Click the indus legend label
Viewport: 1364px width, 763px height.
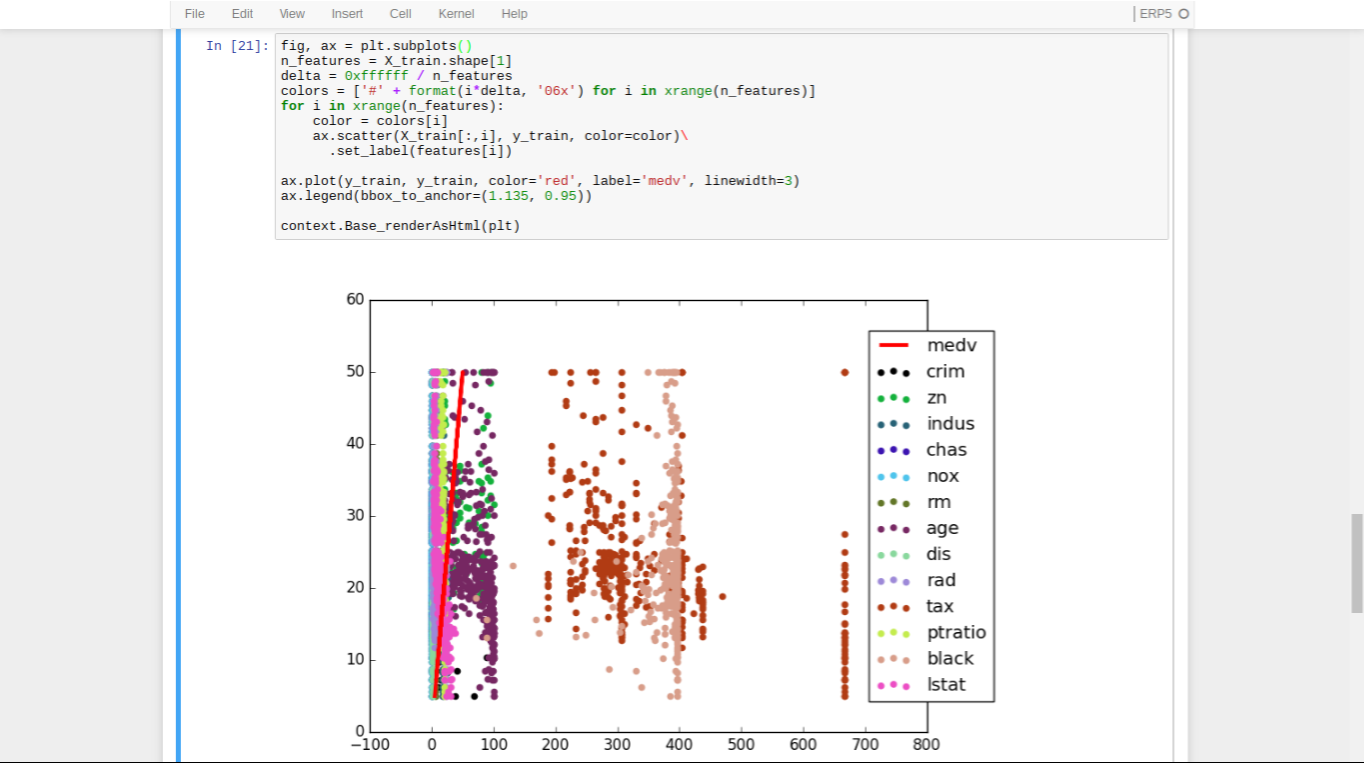coord(950,424)
